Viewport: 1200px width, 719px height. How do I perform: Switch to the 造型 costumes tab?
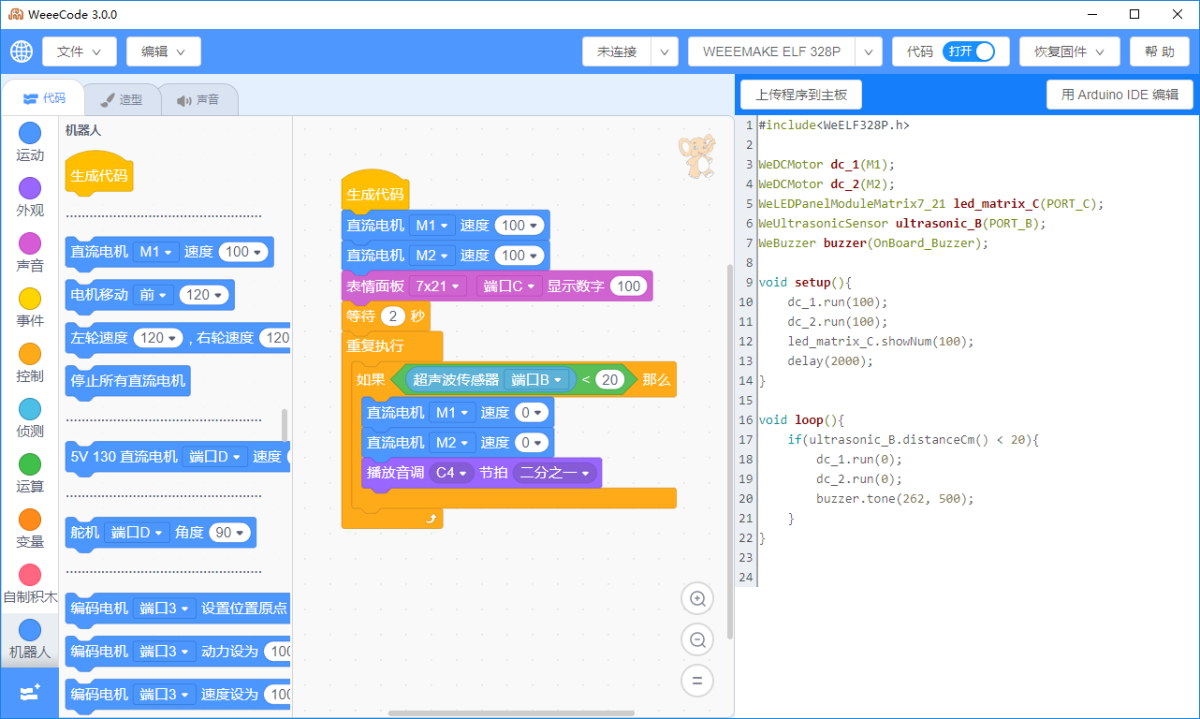(121, 100)
